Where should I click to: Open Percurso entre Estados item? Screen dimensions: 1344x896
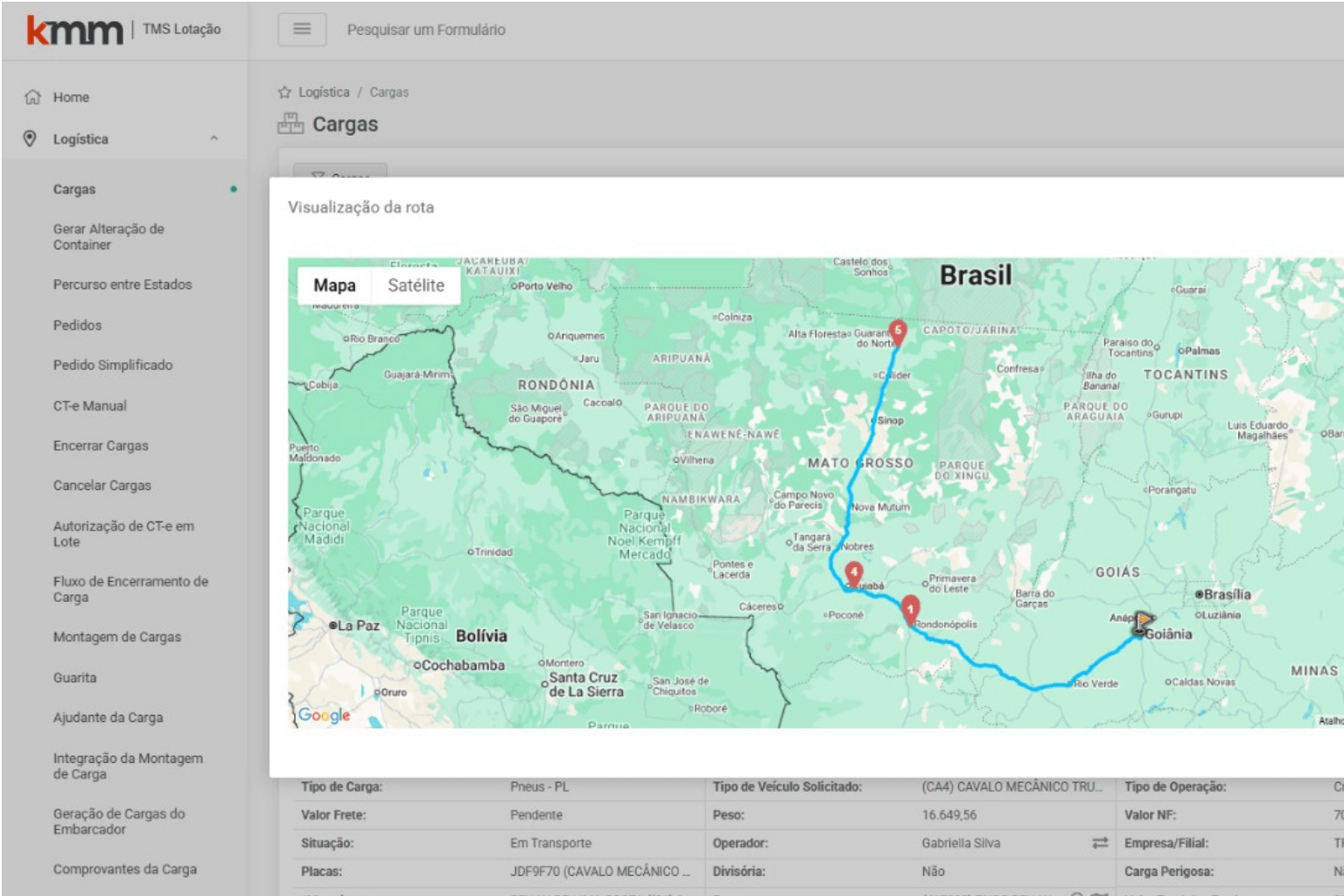tap(122, 284)
